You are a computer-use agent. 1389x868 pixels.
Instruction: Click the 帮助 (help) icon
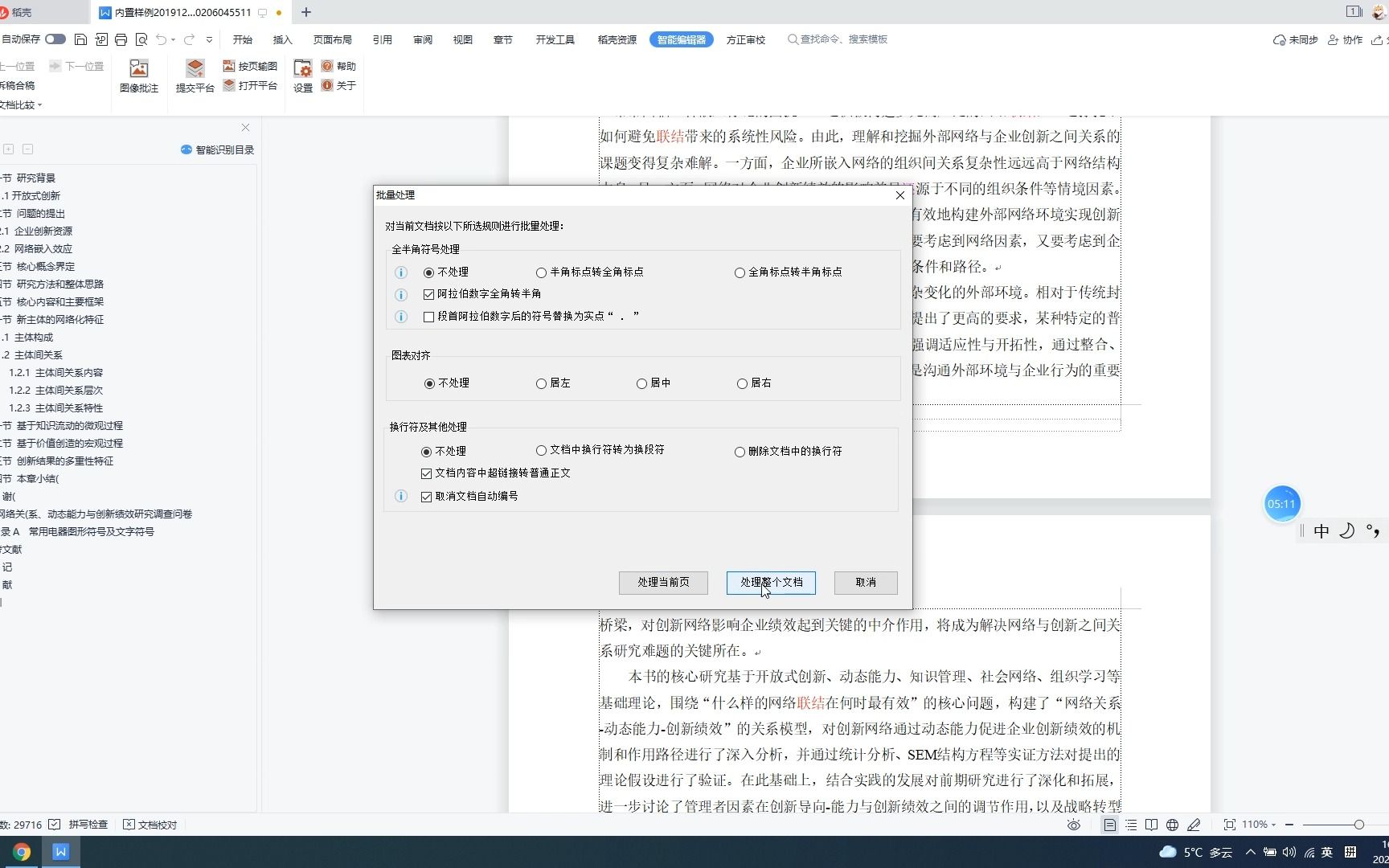(327, 66)
